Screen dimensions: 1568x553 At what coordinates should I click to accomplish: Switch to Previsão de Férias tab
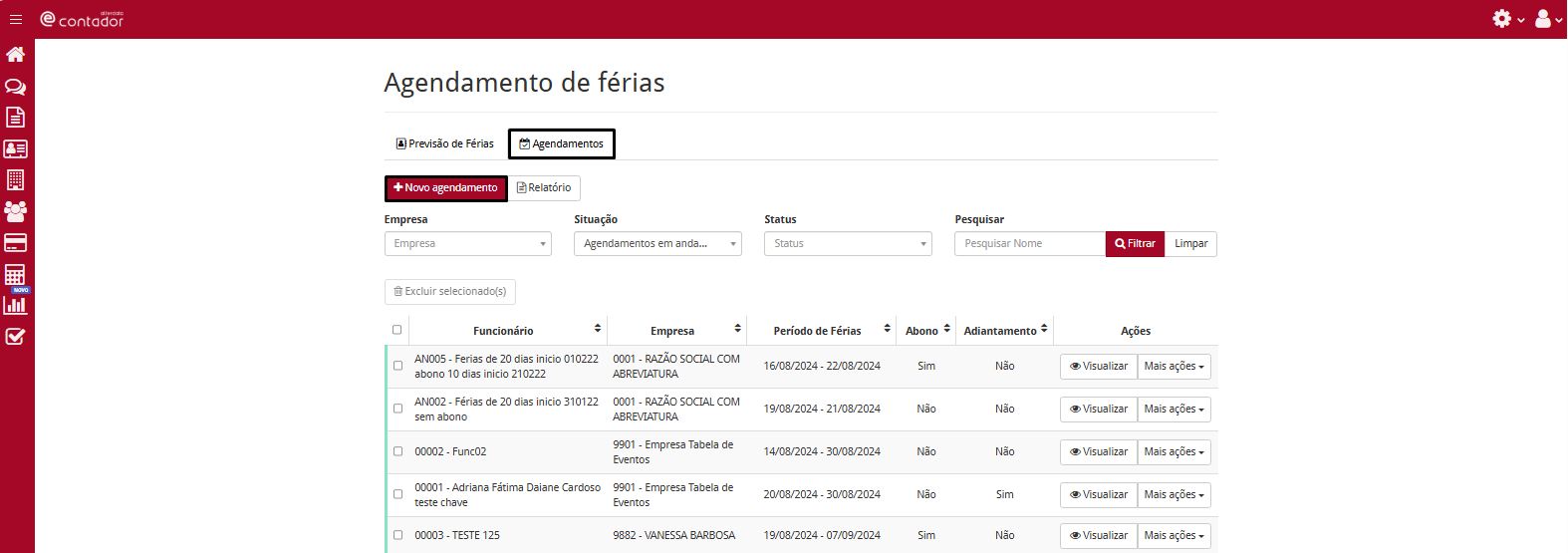[445, 143]
